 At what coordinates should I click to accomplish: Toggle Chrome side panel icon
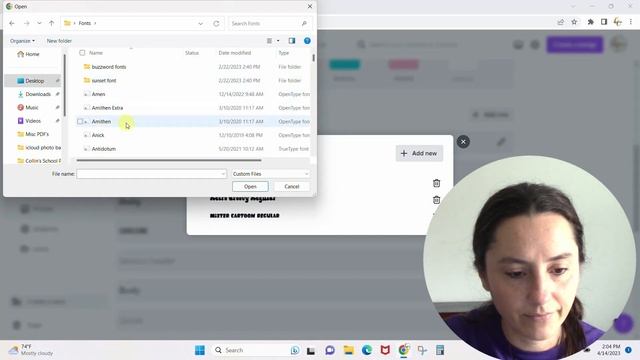point(604,22)
